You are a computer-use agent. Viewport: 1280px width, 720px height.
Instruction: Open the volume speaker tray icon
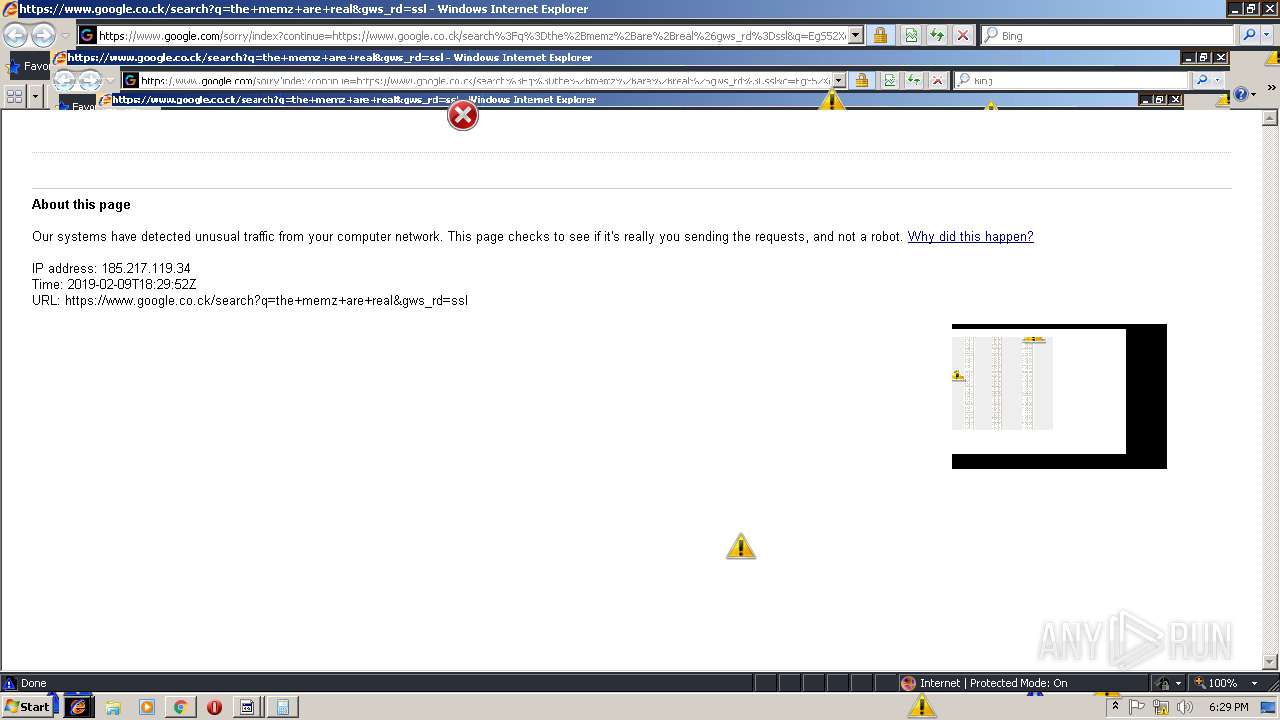coord(1185,707)
